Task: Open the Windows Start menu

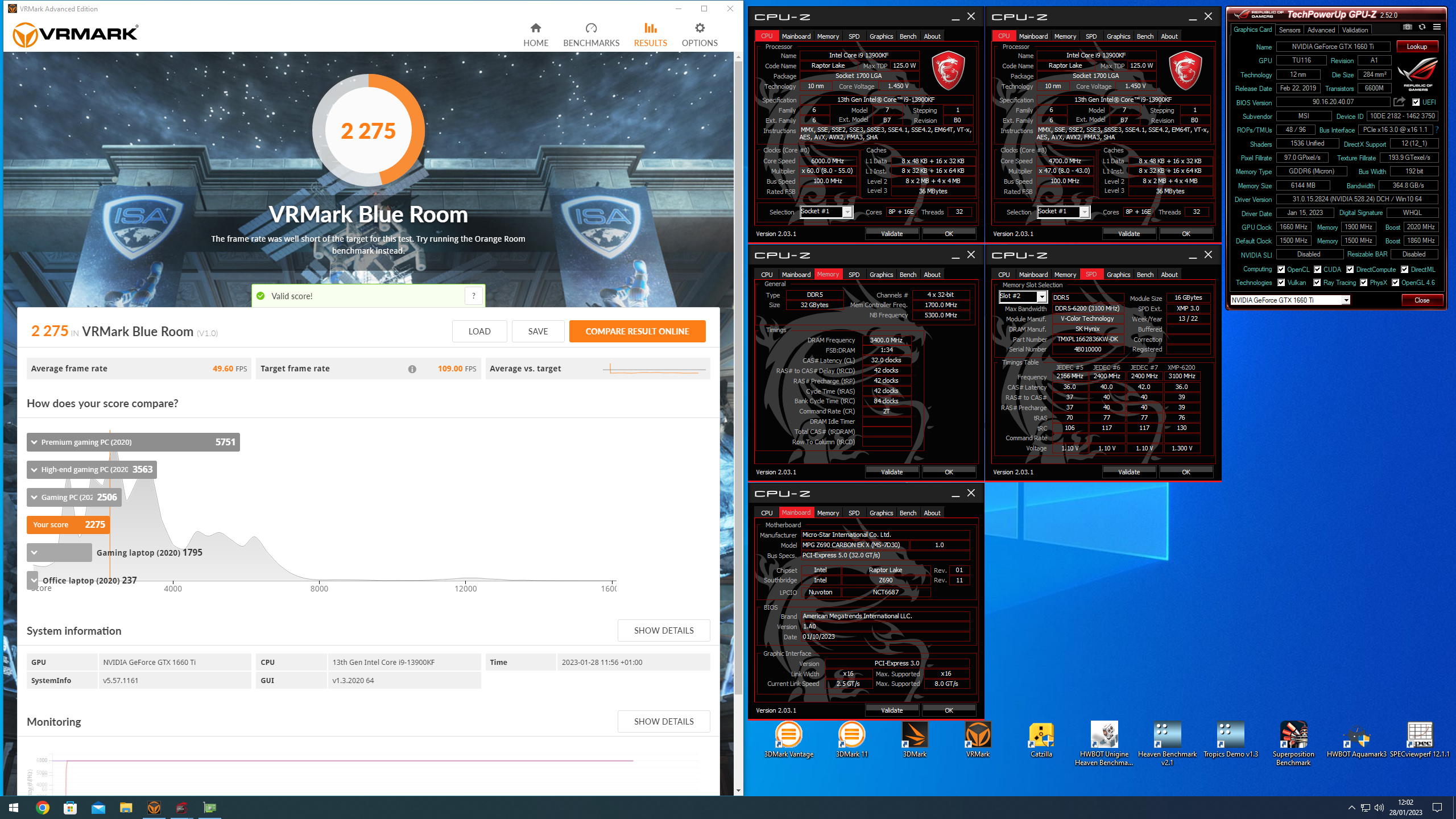Action: [x=14, y=808]
